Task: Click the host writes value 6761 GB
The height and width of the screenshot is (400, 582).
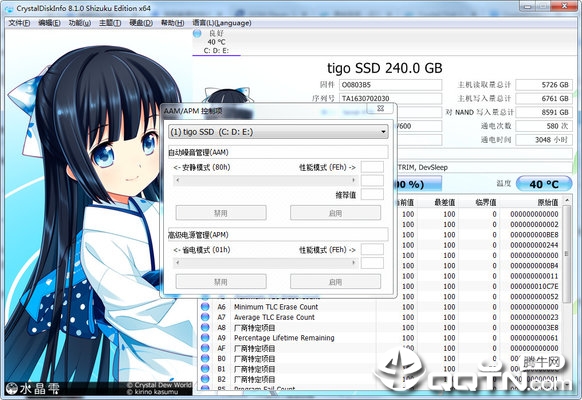Action: [x=544, y=98]
